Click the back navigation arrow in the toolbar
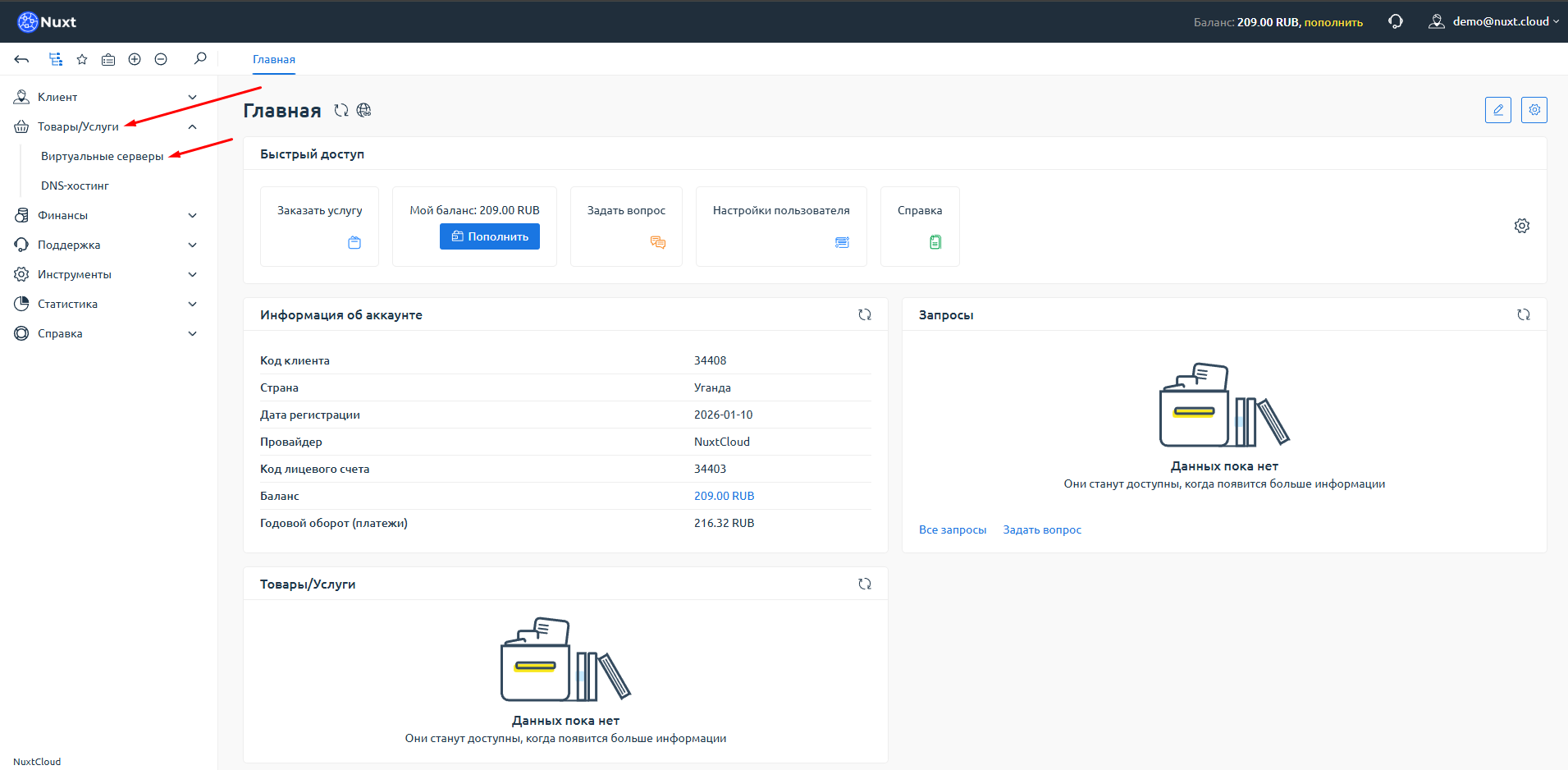The image size is (1568, 770). tap(21, 58)
